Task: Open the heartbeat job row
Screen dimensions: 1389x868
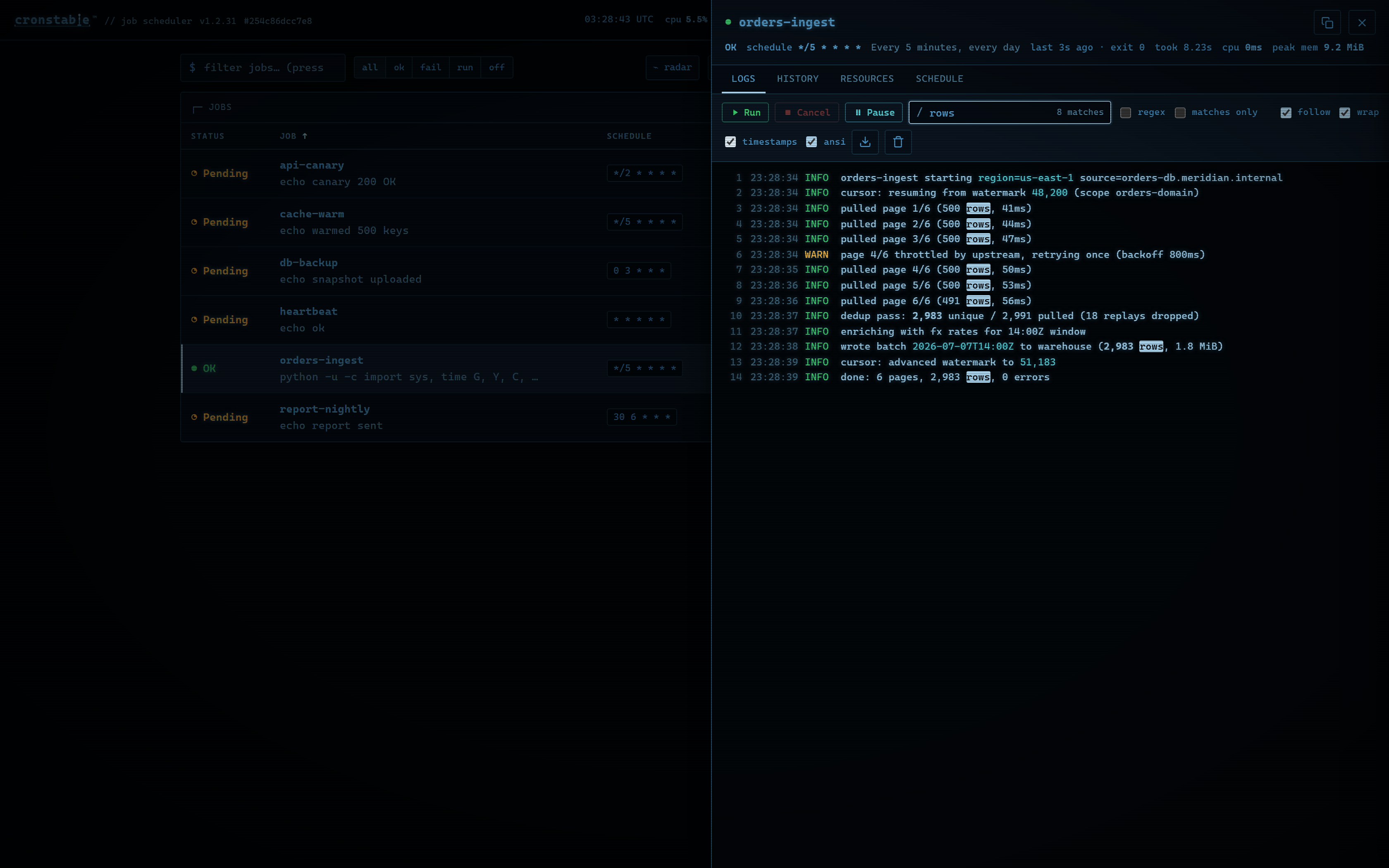Action: (x=446, y=320)
